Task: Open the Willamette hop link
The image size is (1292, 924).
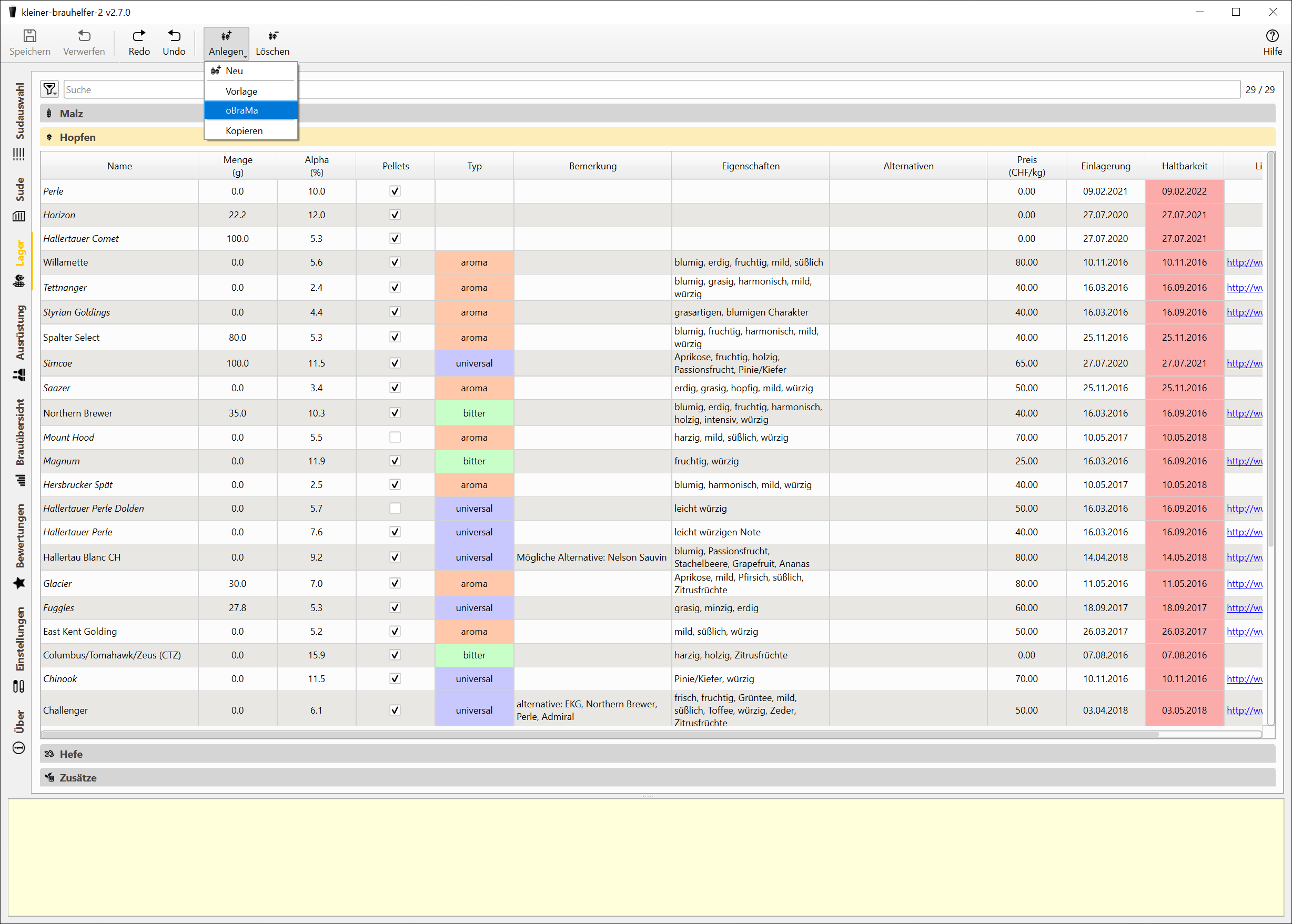Action: coord(1244,262)
